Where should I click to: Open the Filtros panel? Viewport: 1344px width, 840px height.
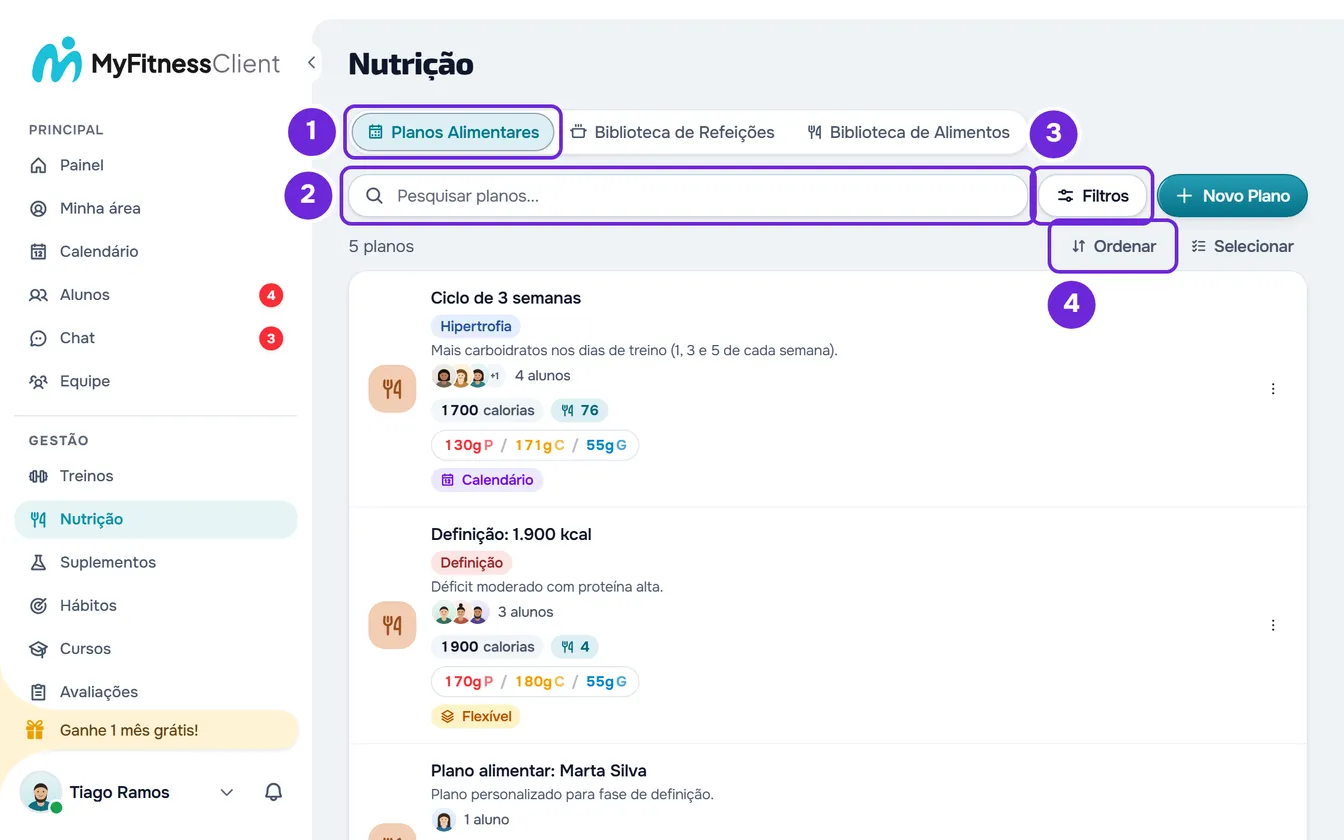[x=1093, y=196]
